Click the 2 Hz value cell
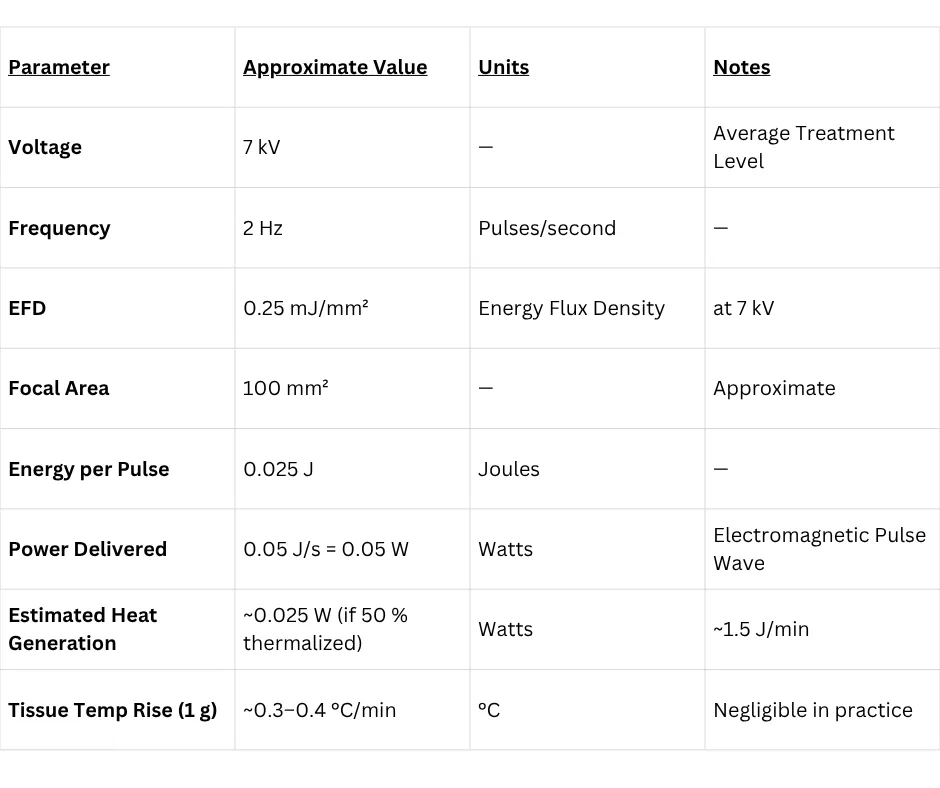940x788 pixels. [x=263, y=228]
